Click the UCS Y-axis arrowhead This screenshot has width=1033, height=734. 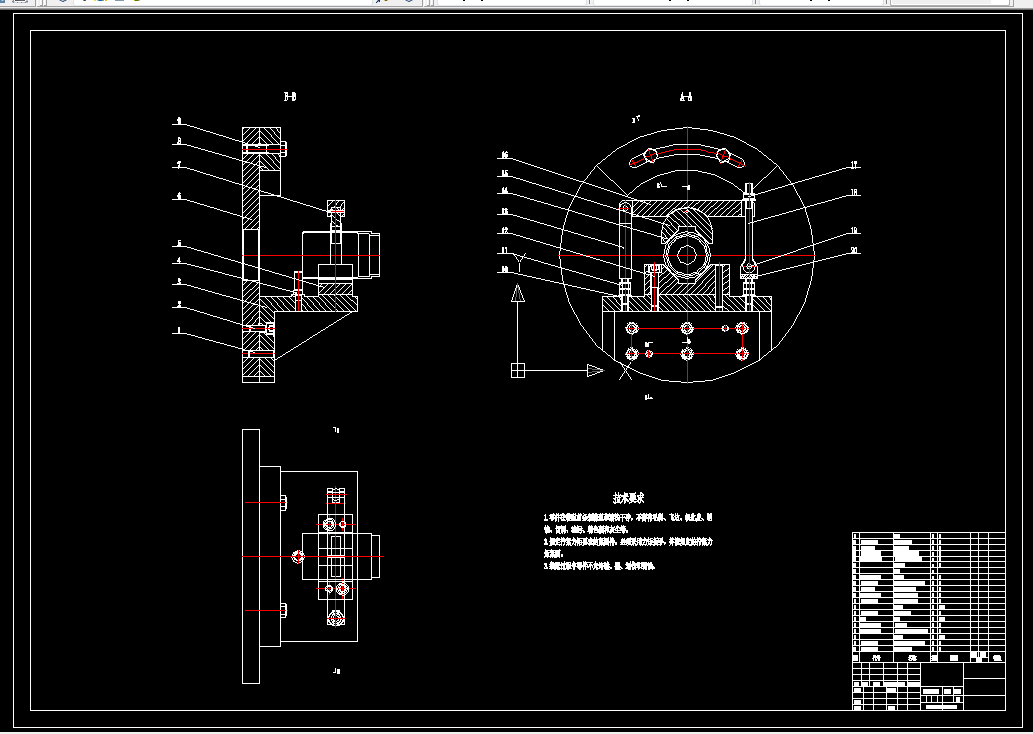click(518, 293)
